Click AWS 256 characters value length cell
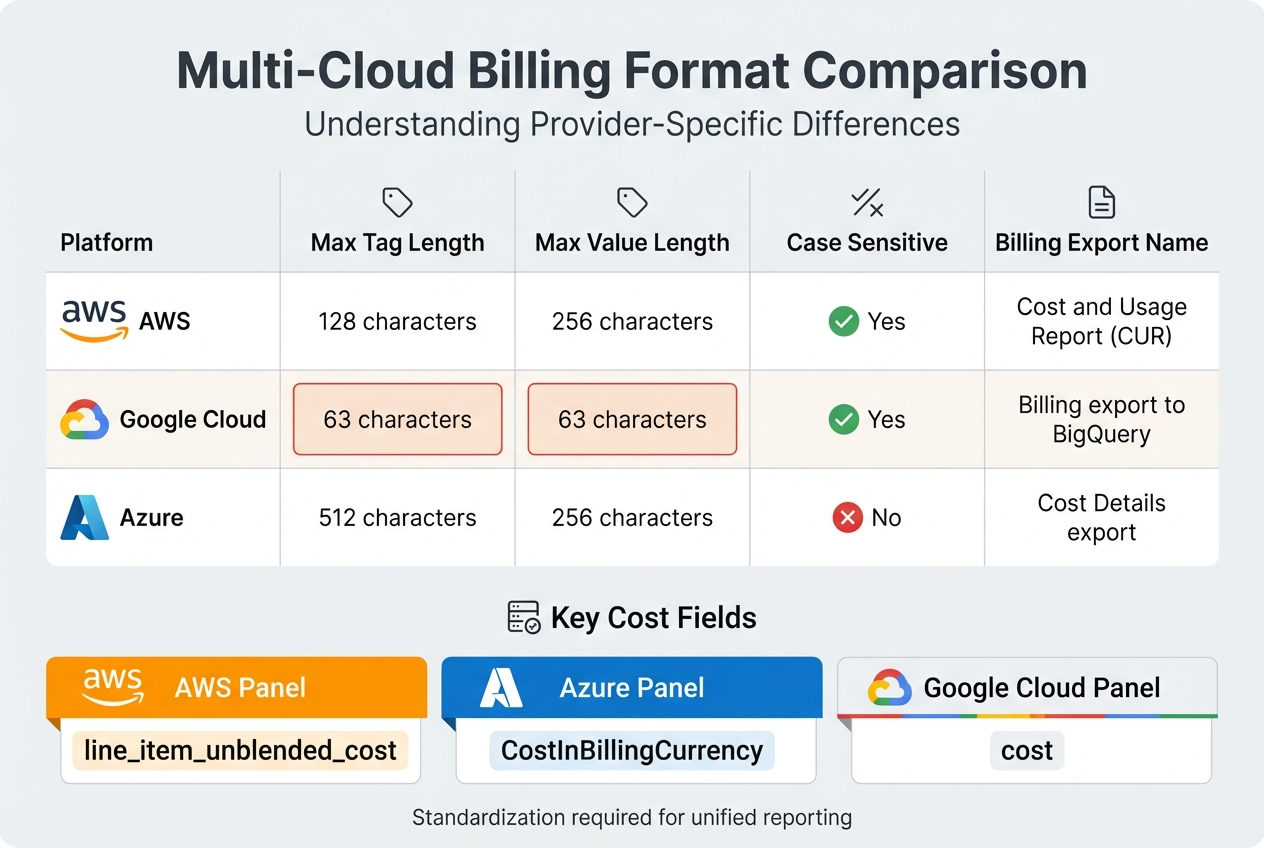The width and height of the screenshot is (1264, 848). 632,322
